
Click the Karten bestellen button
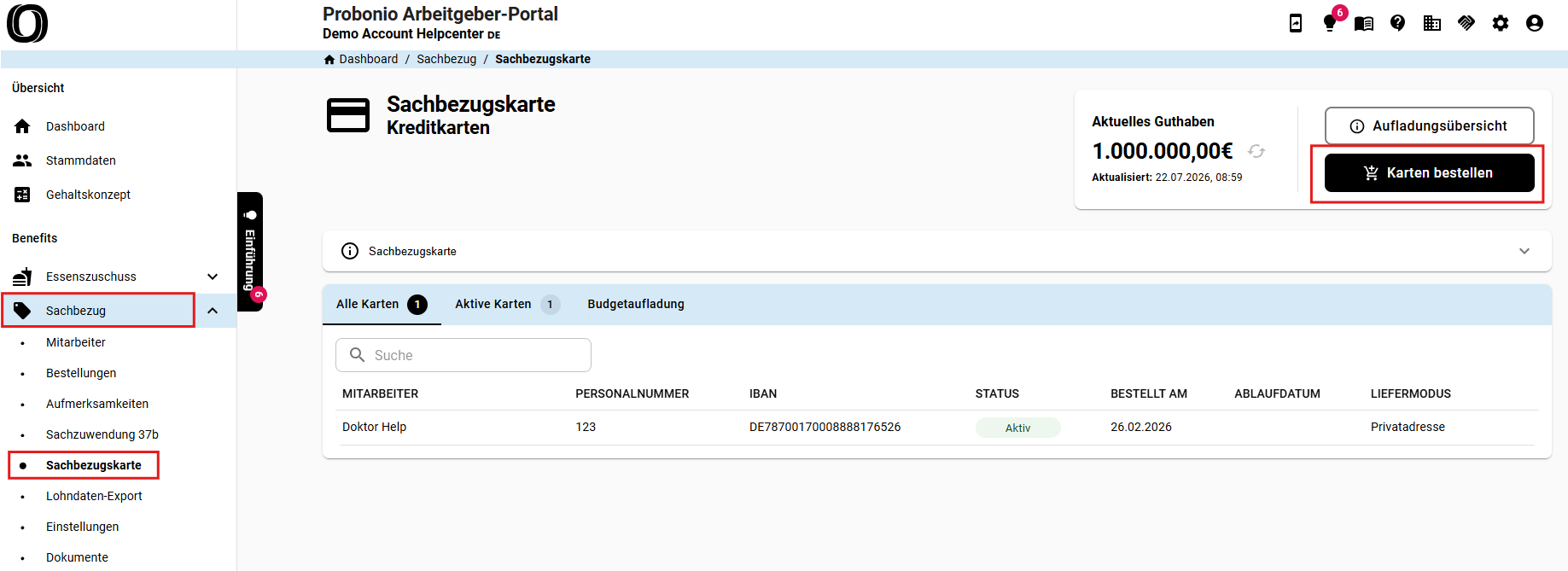click(x=1430, y=173)
